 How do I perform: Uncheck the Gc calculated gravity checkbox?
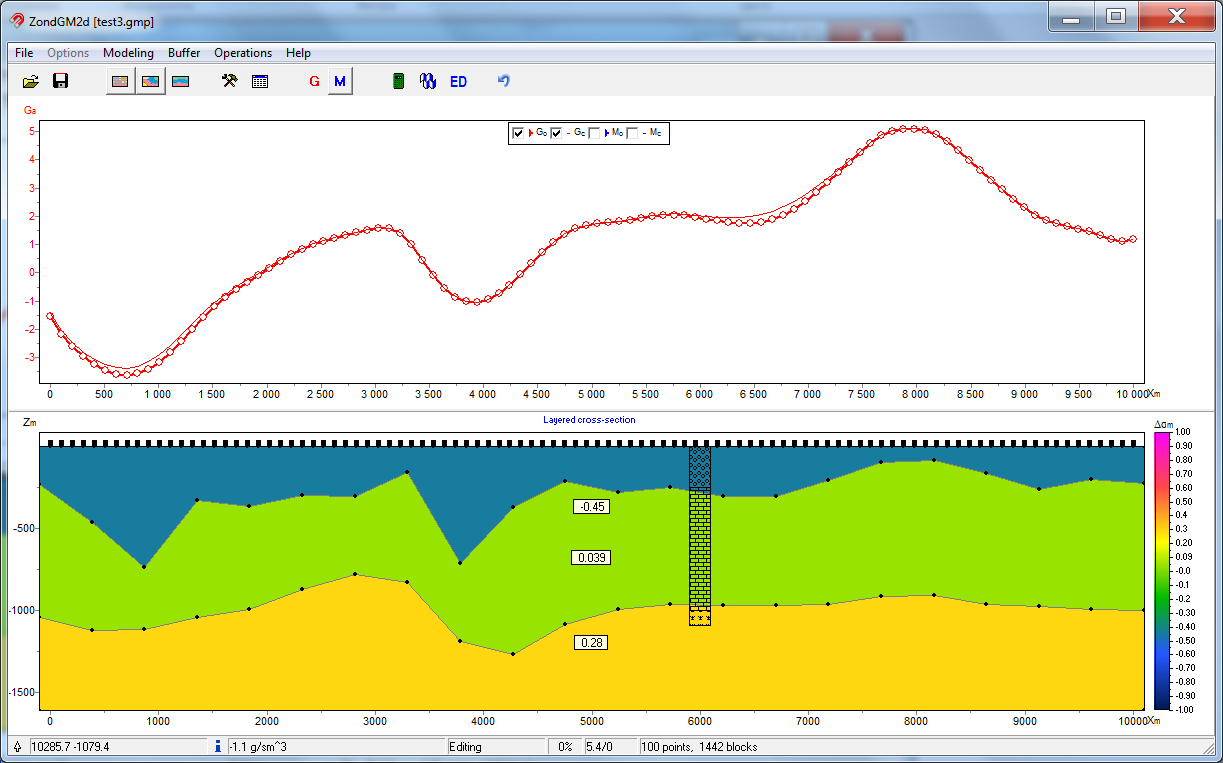tap(557, 133)
